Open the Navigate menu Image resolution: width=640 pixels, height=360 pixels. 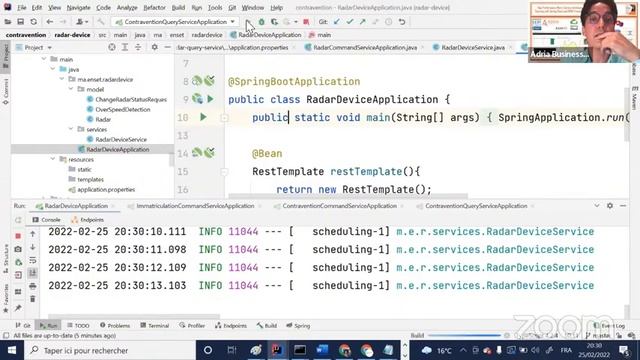[x=78, y=7]
